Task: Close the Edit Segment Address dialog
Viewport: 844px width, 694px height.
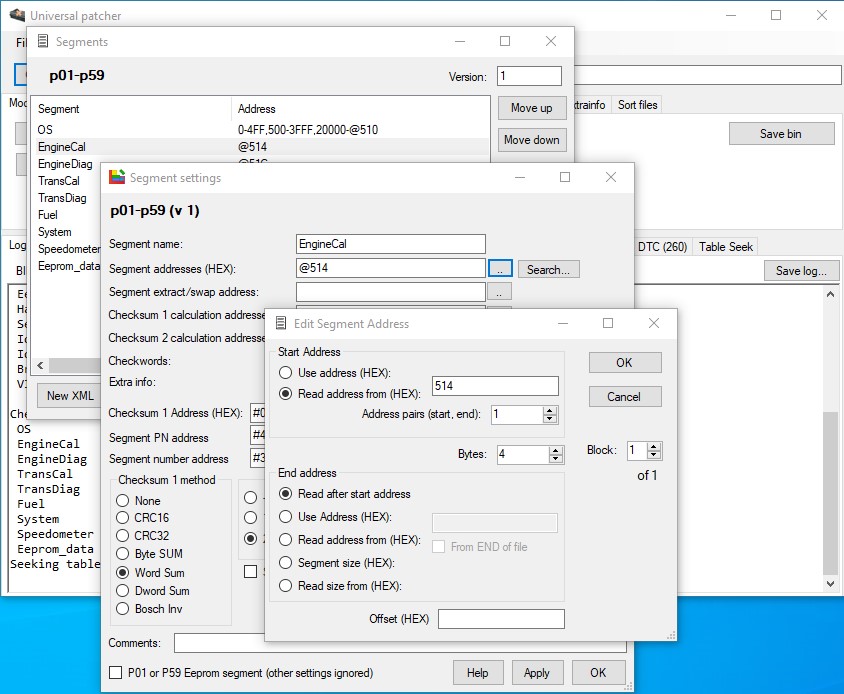Action: pos(654,323)
